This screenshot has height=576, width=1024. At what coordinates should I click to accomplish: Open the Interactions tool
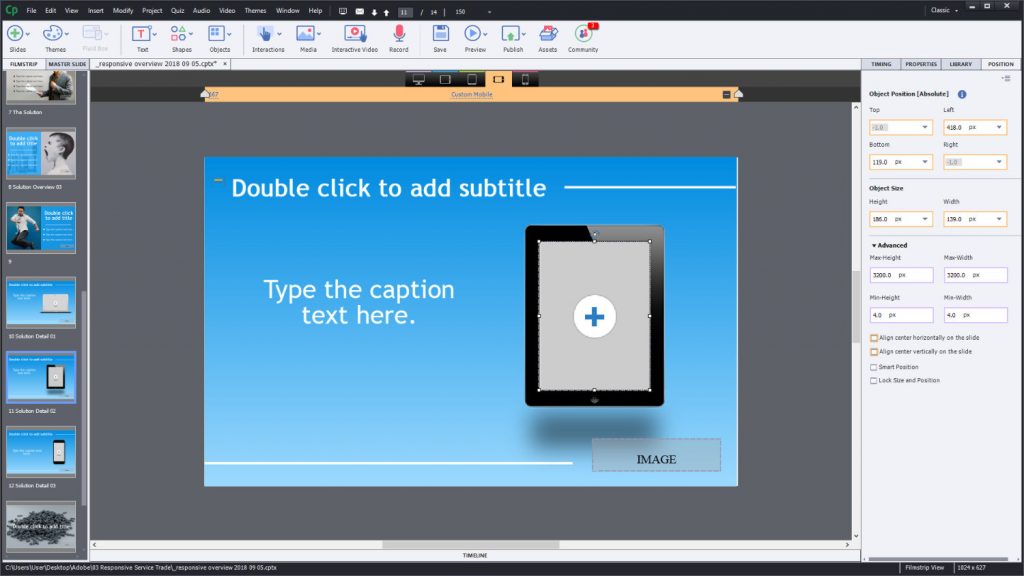265,34
